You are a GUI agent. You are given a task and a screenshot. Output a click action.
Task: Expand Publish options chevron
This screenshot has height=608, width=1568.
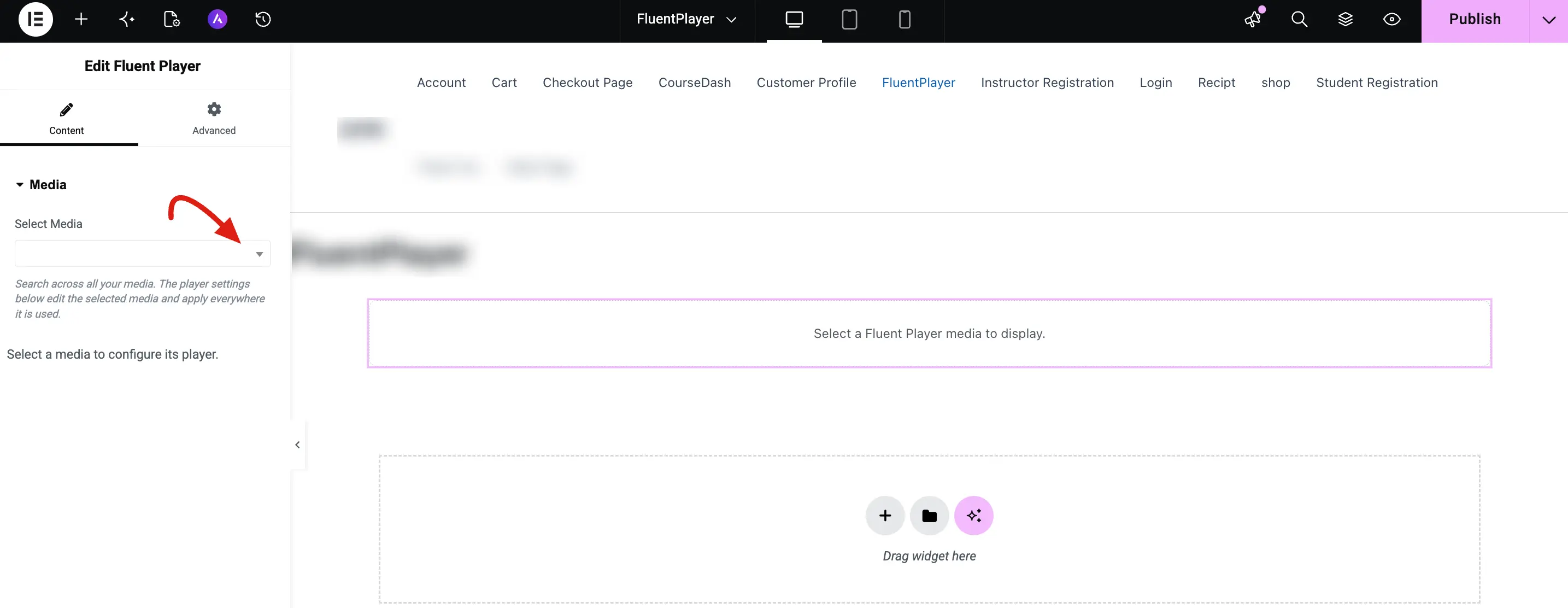pyautogui.click(x=1548, y=20)
